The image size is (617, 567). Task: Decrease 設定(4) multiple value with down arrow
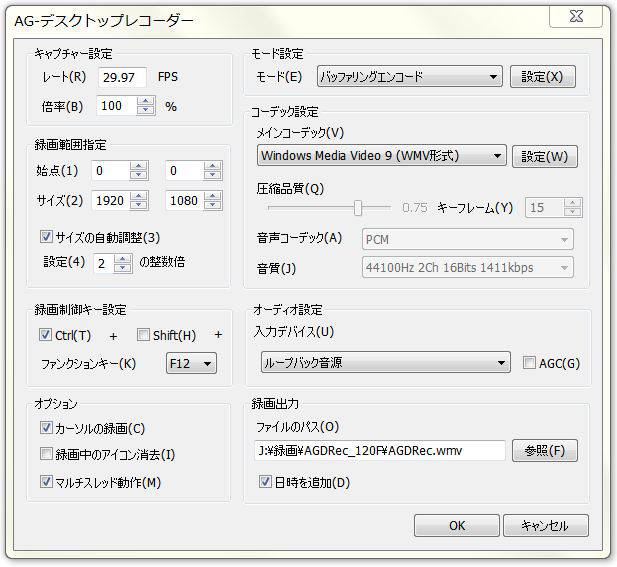tap(122, 268)
